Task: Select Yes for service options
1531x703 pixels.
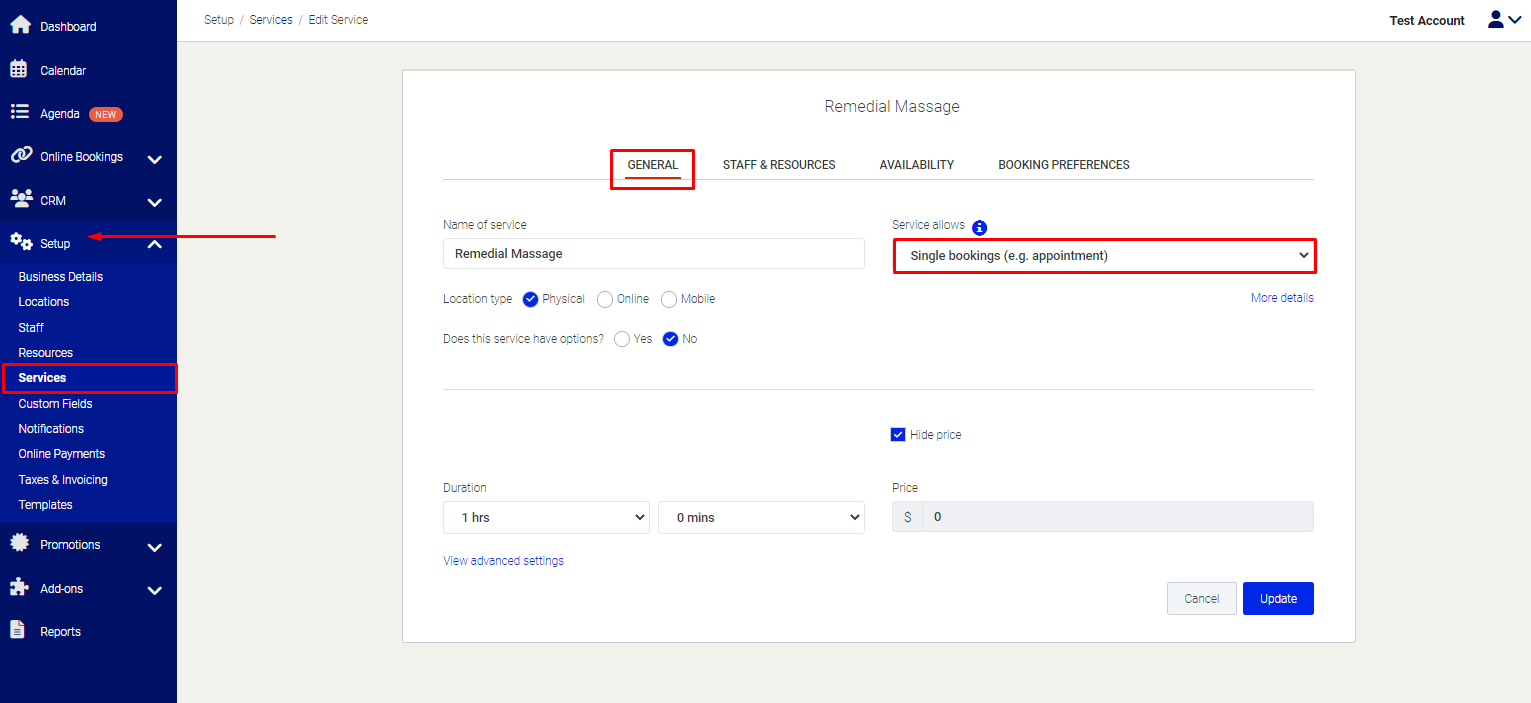Action: tap(622, 339)
